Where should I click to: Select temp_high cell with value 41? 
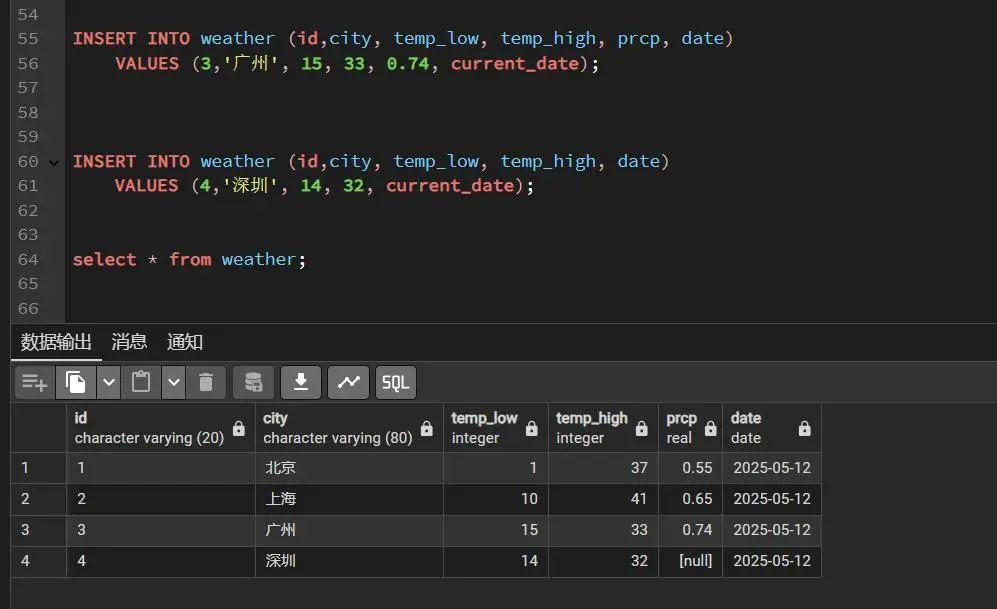(603, 499)
